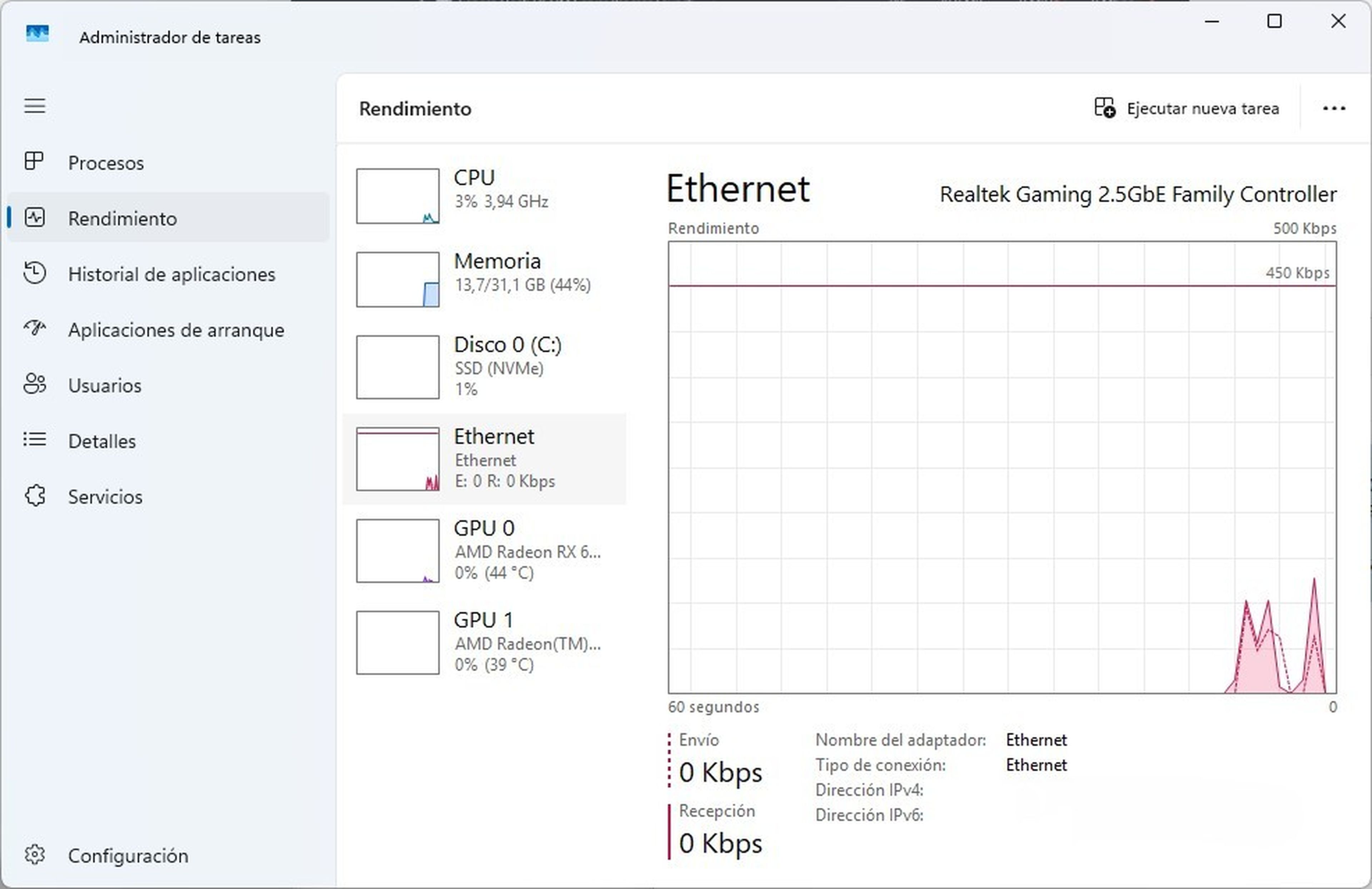Open the Servicios page
Viewport: 1372px width, 889px height.
pos(168,496)
